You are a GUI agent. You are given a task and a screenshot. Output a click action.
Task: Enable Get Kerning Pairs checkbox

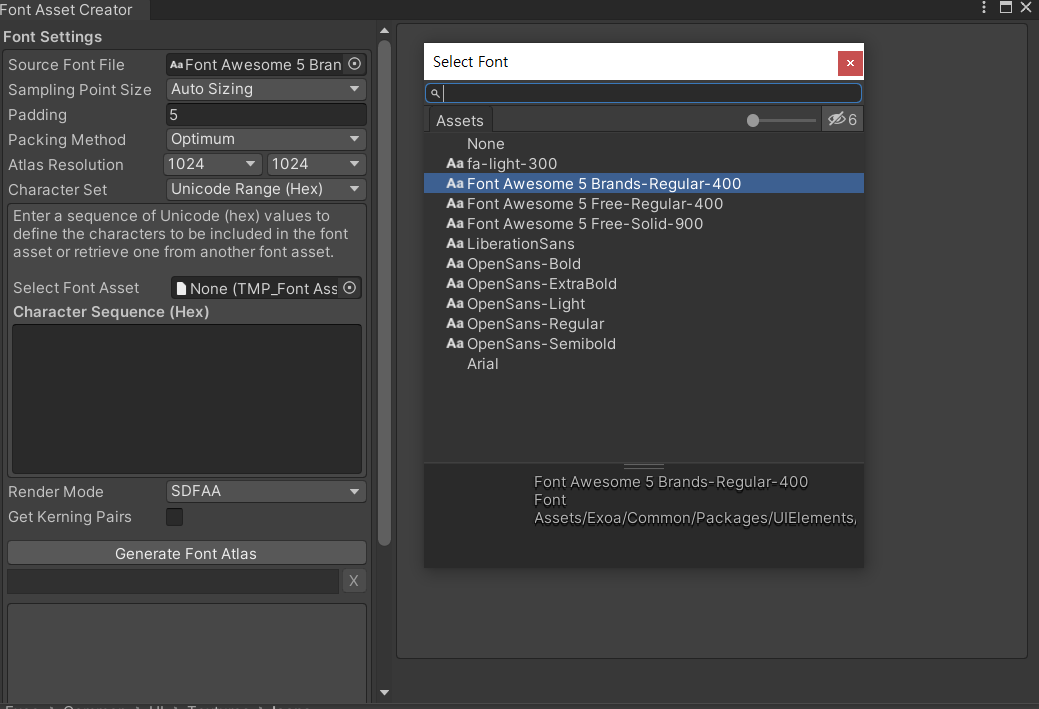(x=174, y=517)
